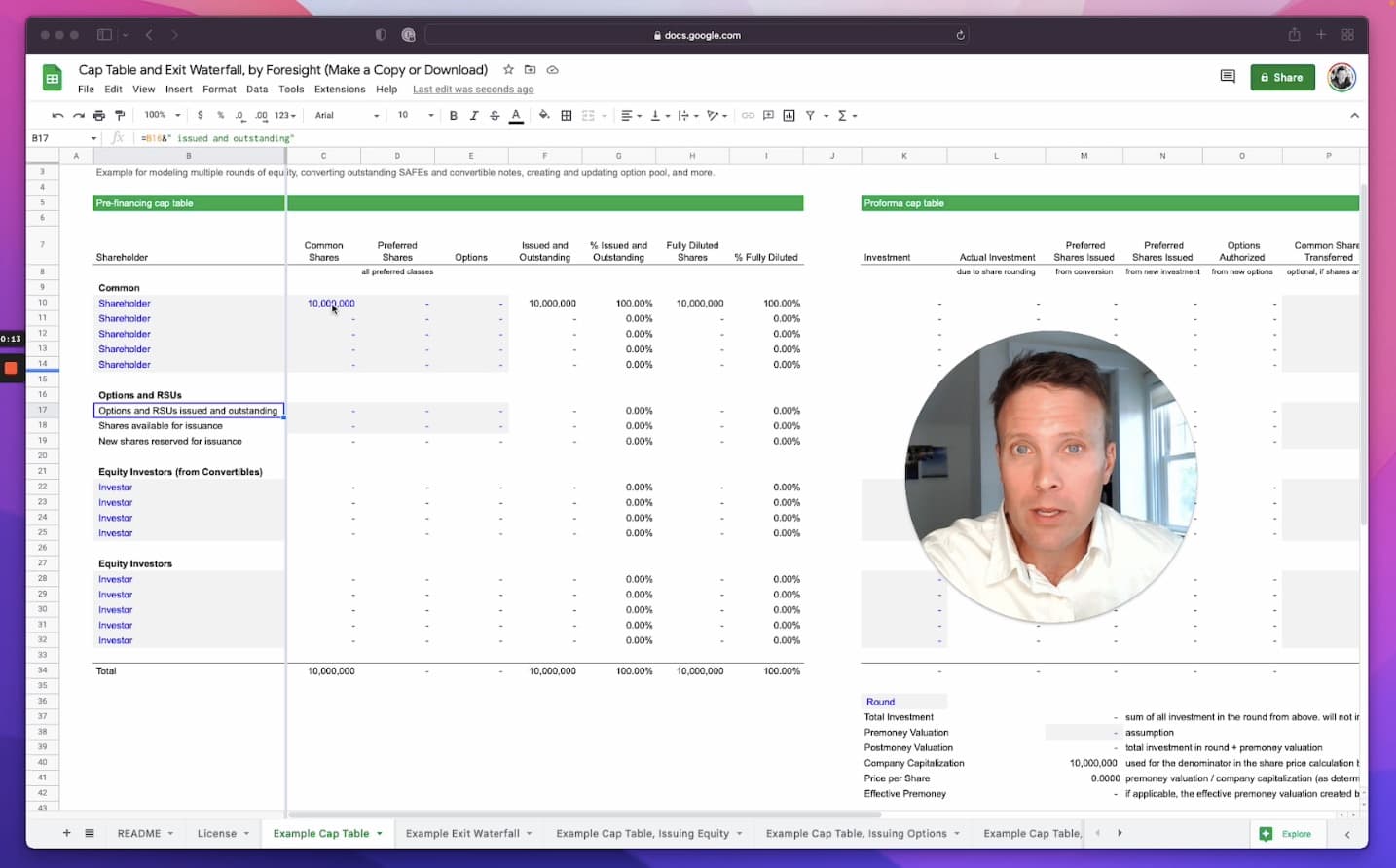
Task: Click the fill color bucket icon
Action: [544, 115]
